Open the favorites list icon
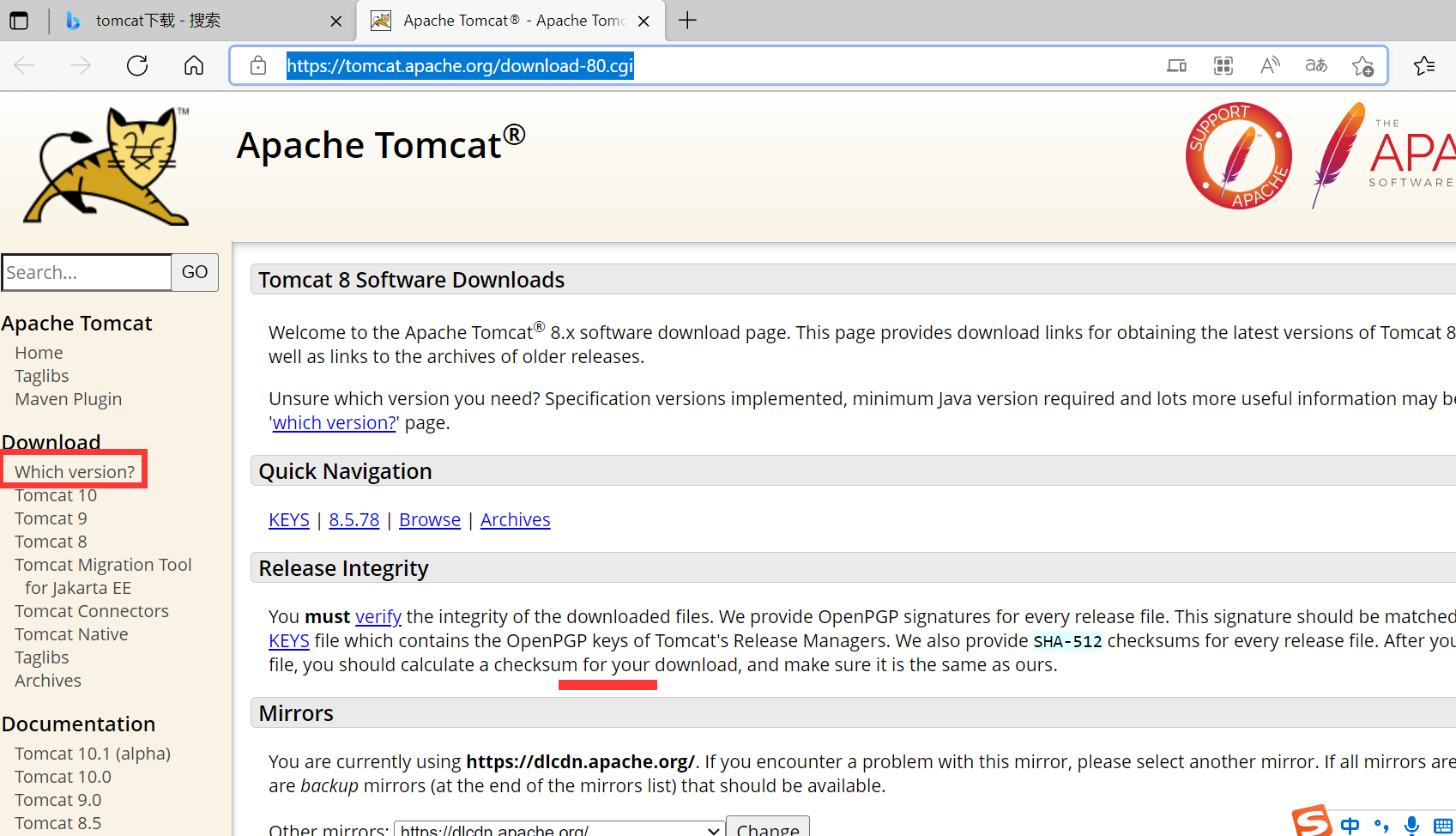The image size is (1456, 836). click(x=1424, y=65)
